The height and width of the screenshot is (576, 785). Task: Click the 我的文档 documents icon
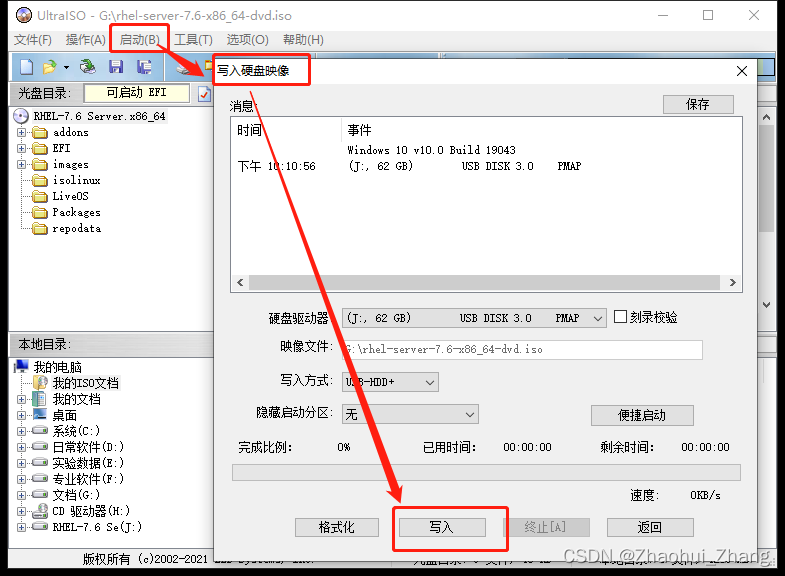tap(40, 399)
